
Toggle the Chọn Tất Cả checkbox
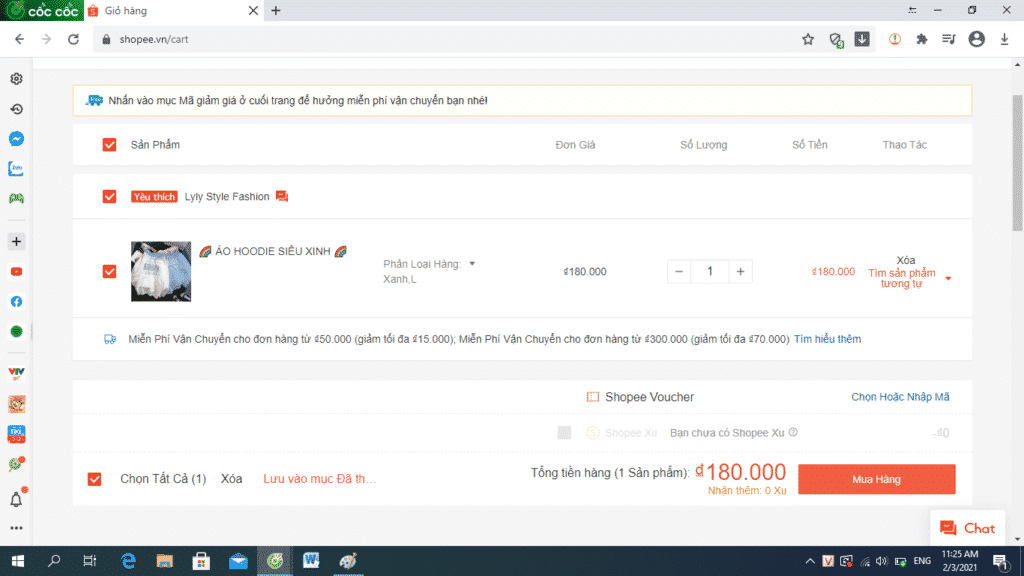pos(95,479)
